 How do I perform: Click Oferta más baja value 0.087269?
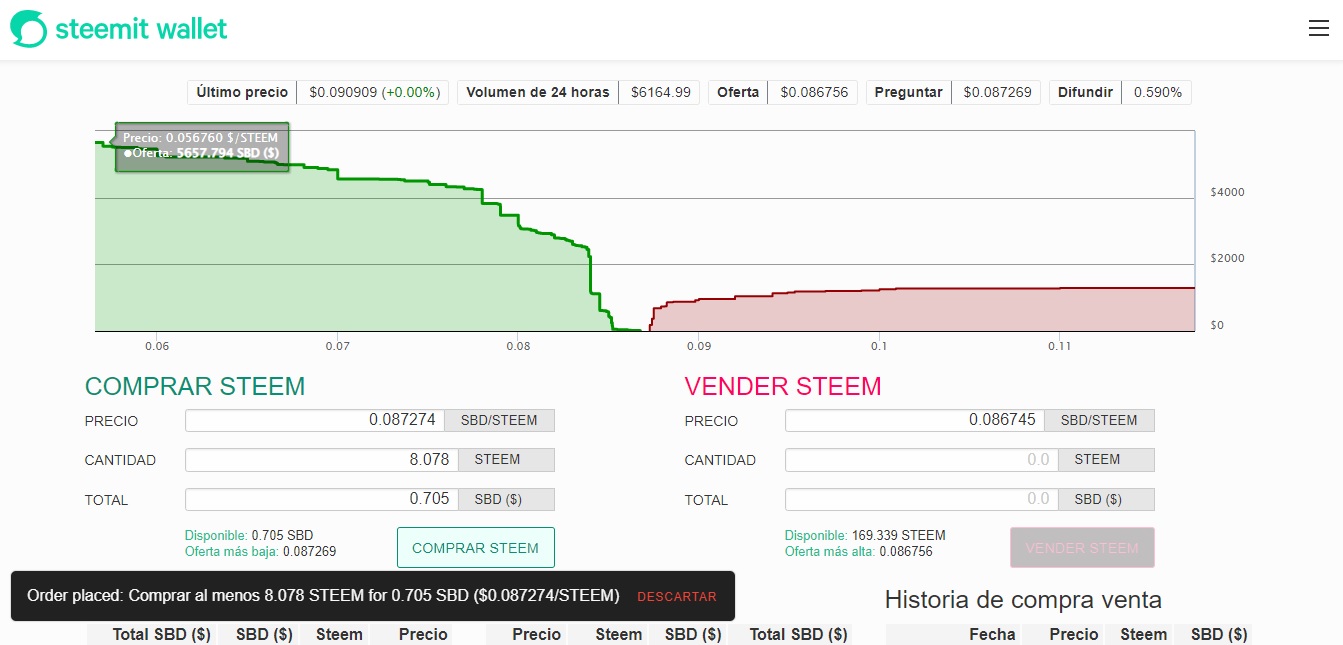coord(309,551)
